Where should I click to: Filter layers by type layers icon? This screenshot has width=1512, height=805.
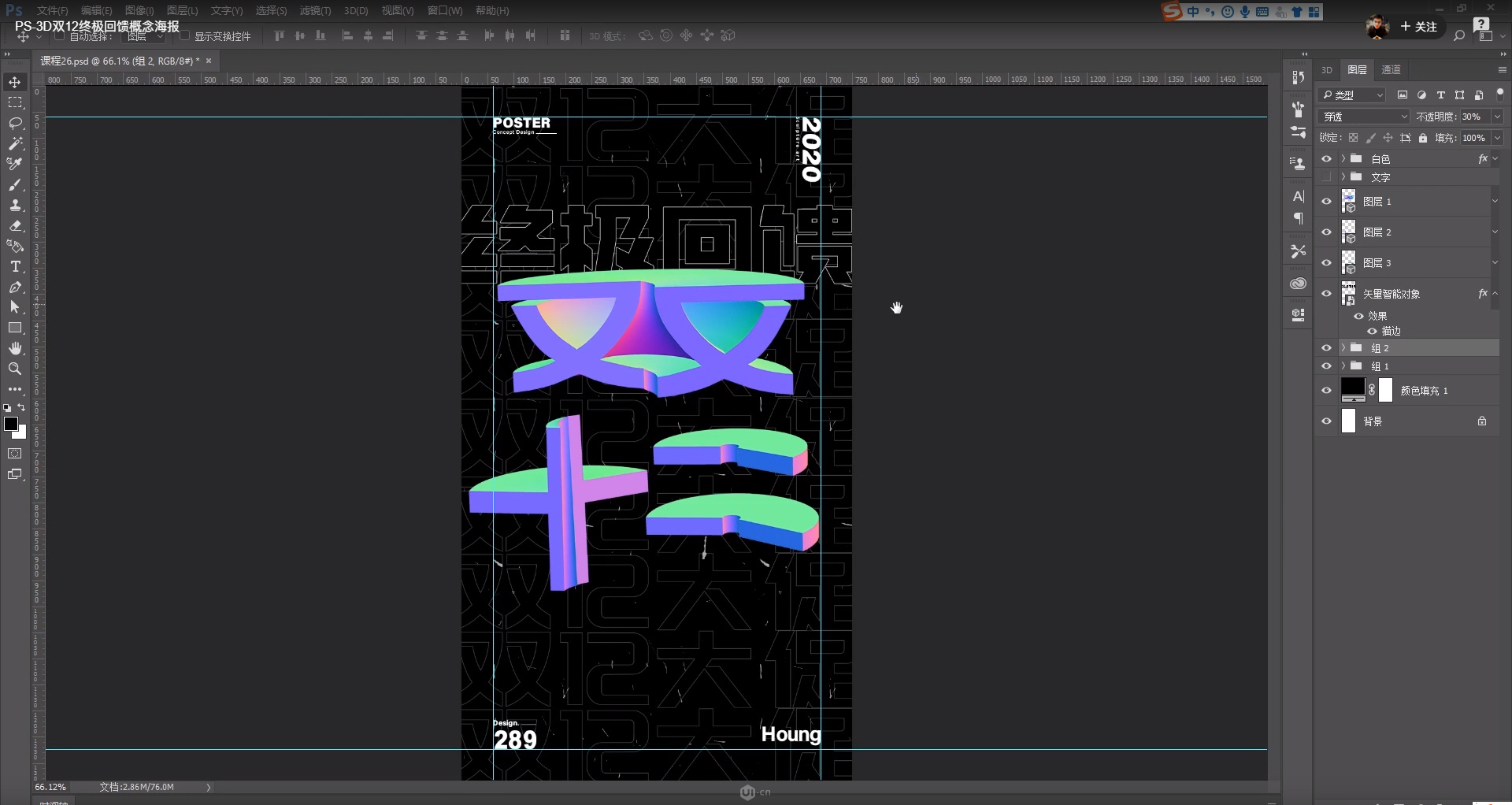1440,95
